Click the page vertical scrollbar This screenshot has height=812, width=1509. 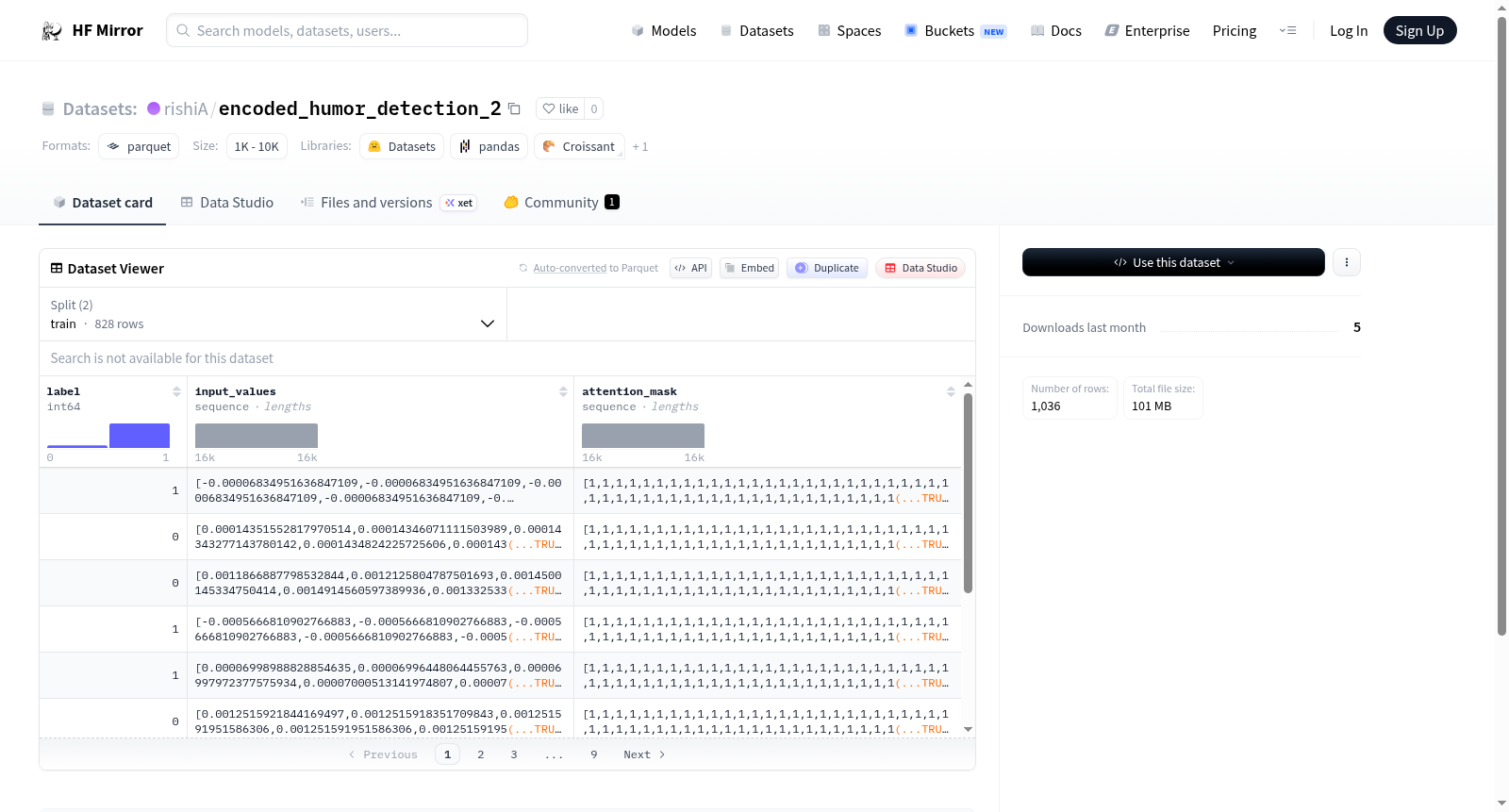1501,325
